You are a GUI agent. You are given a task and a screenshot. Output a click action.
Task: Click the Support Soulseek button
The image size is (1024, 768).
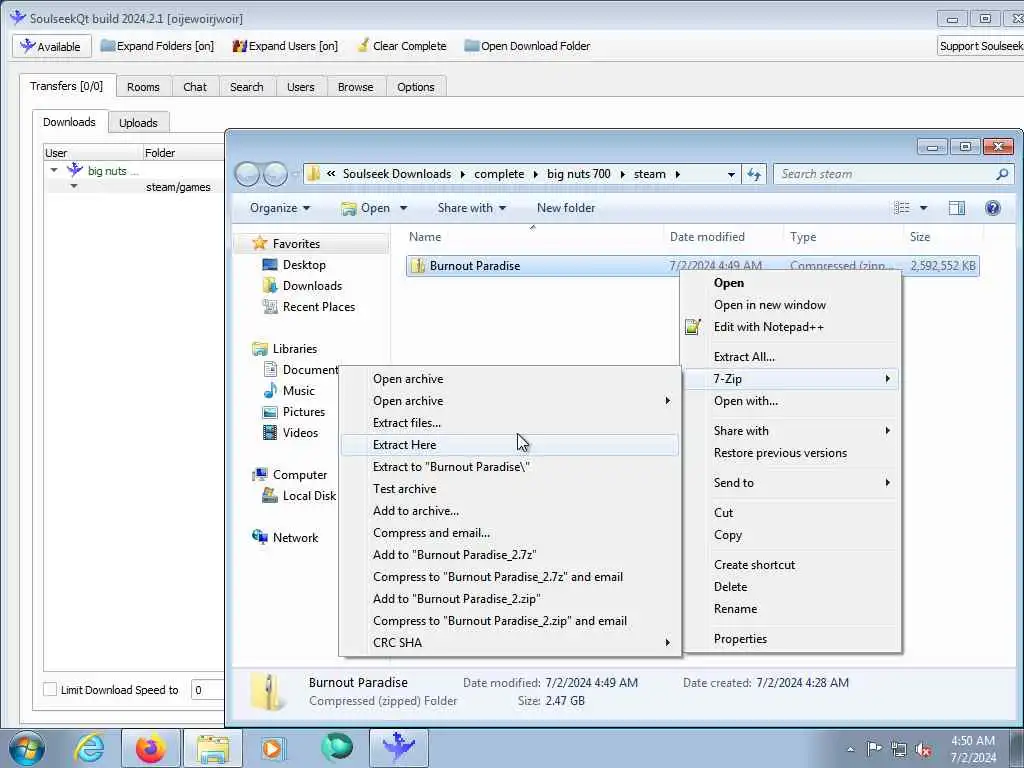980,46
